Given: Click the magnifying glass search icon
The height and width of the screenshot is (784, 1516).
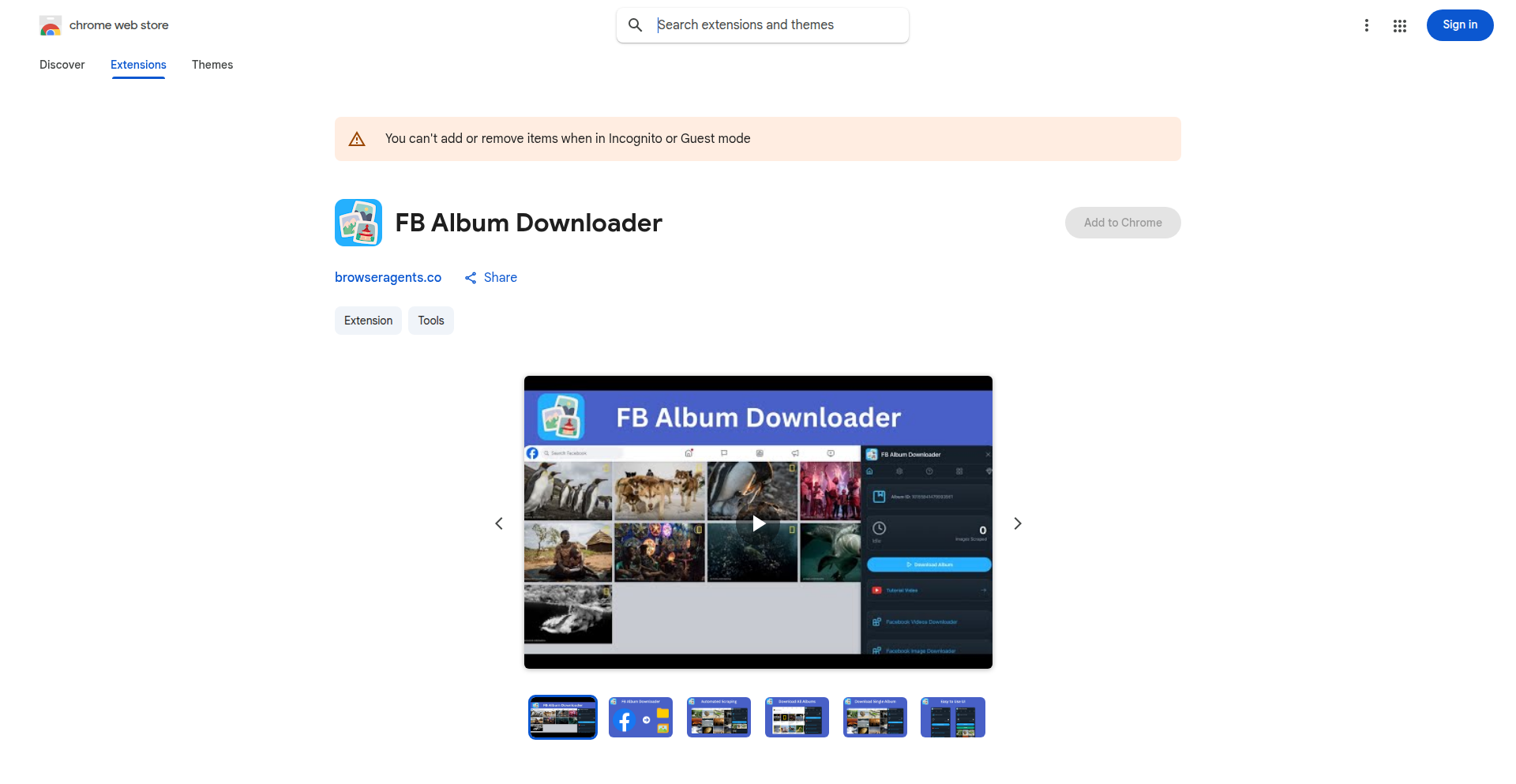Looking at the screenshot, I should (636, 25).
